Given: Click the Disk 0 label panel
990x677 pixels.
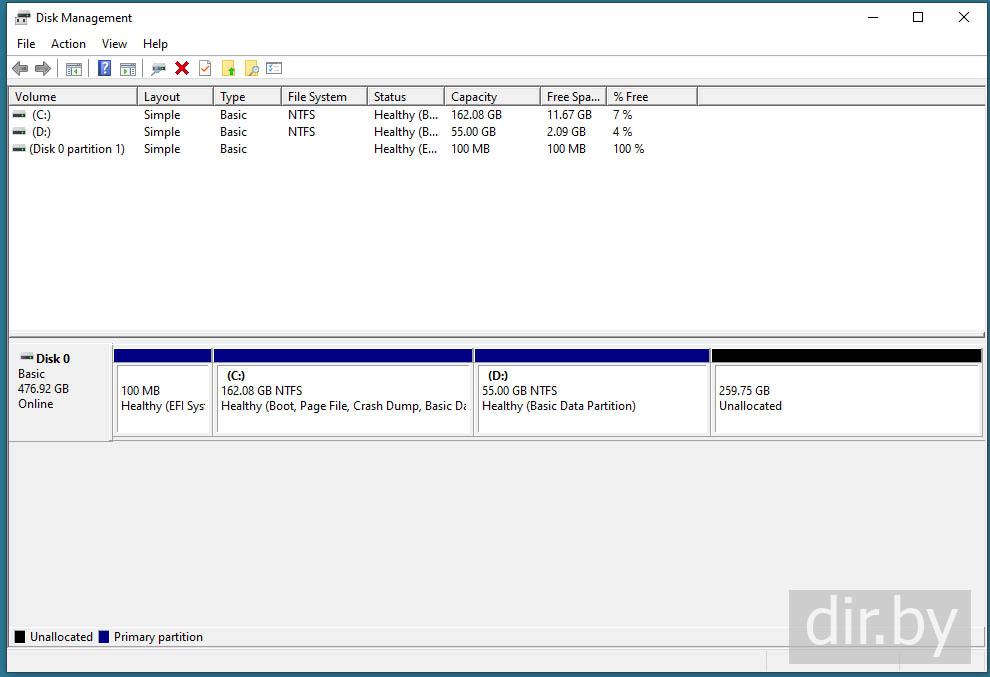Looking at the screenshot, I should pyautogui.click(x=58, y=390).
